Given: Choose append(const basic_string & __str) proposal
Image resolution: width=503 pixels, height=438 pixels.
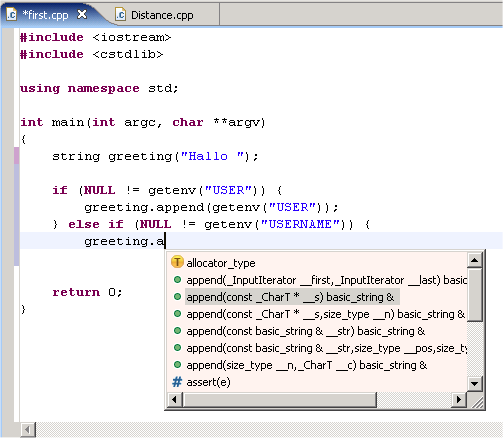Looking at the screenshot, I should pyautogui.click(x=306, y=331).
